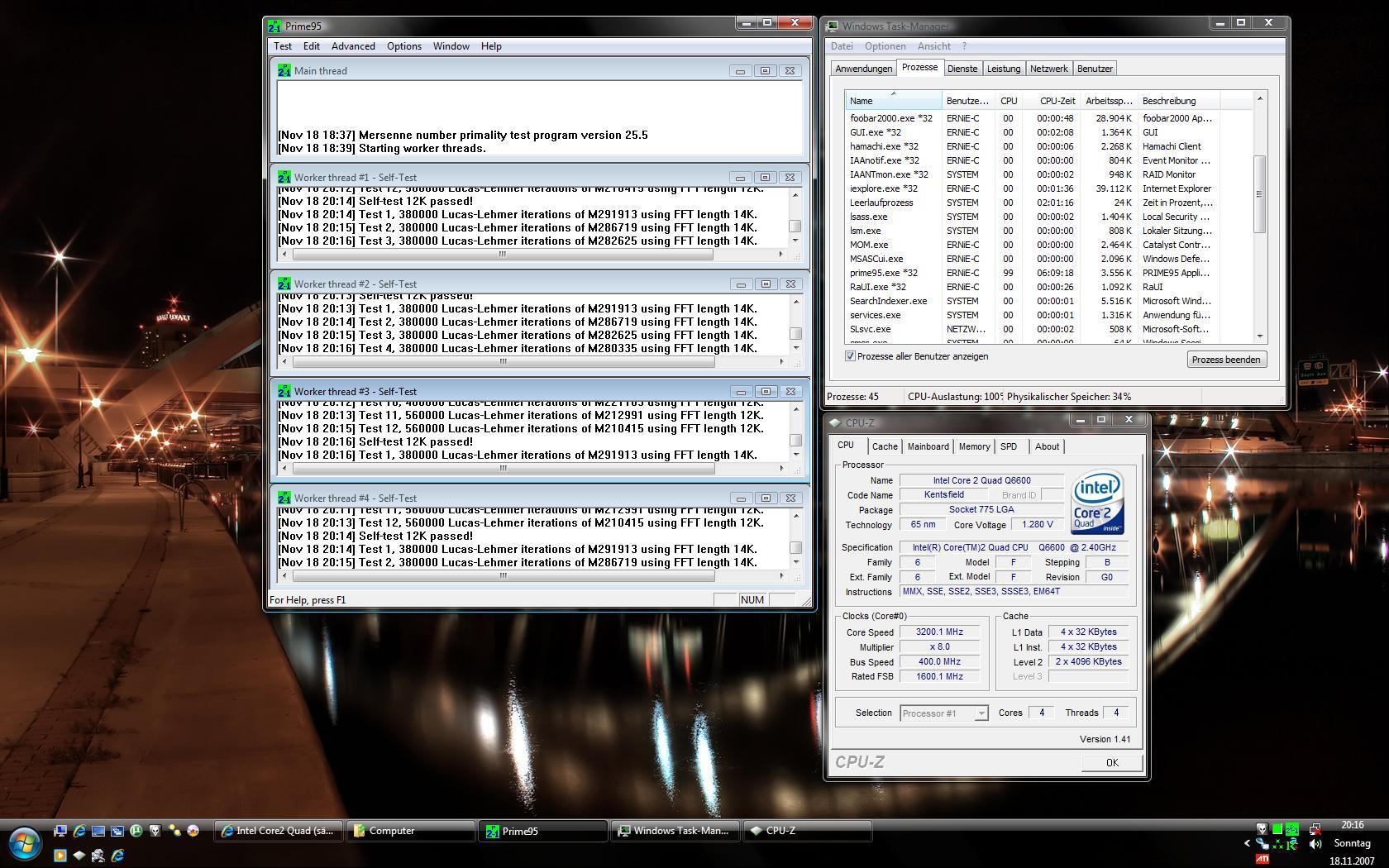Viewport: 1389px width, 868px height.
Task: Click the Prime95 window title icon
Action: pyautogui.click(x=274, y=26)
